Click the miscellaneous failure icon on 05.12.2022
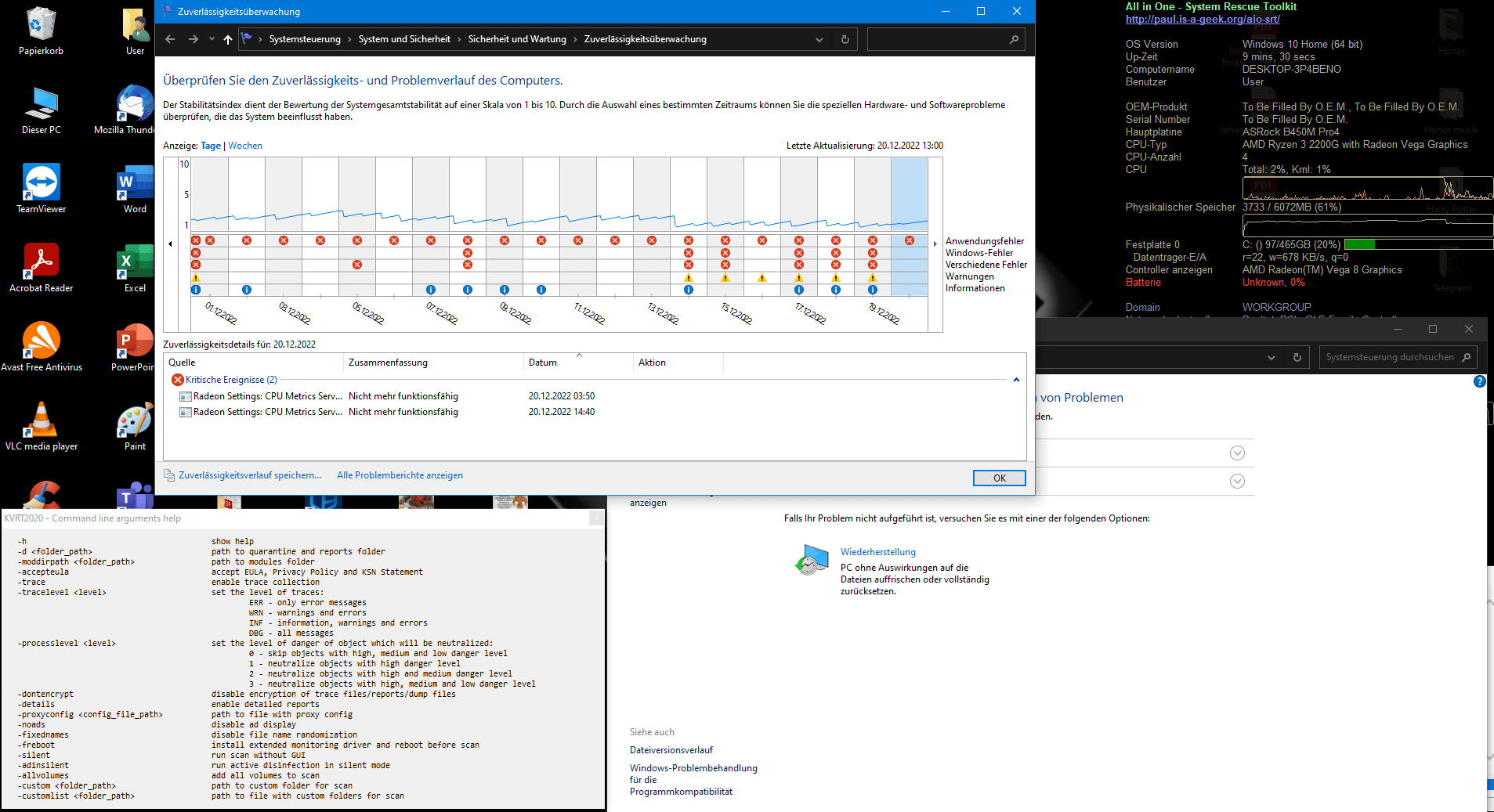The width and height of the screenshot is (1494, 812). [357, 265]
